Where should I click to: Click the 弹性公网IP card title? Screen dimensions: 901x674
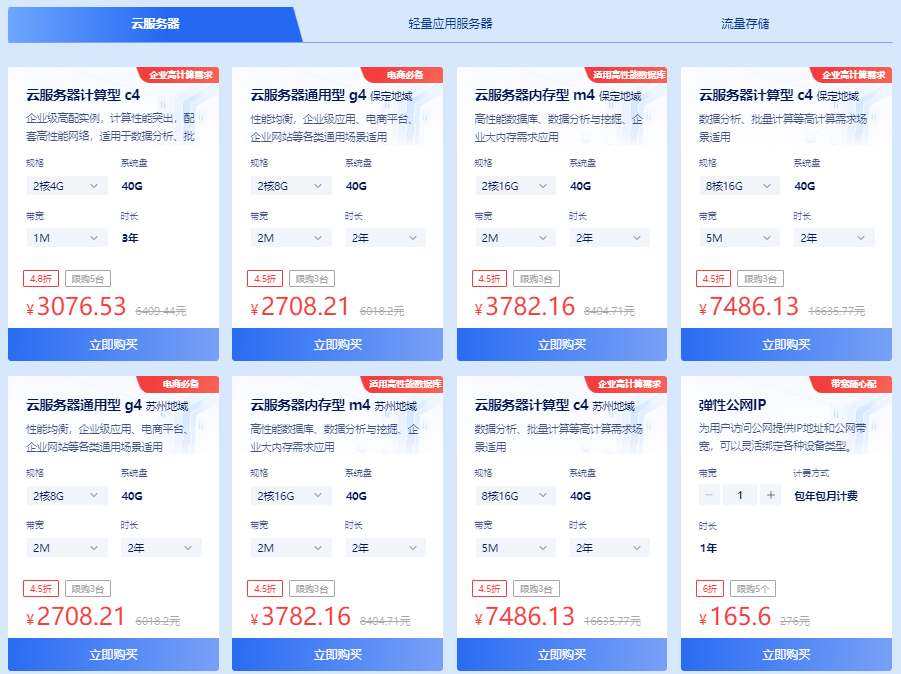coord(732,405)
